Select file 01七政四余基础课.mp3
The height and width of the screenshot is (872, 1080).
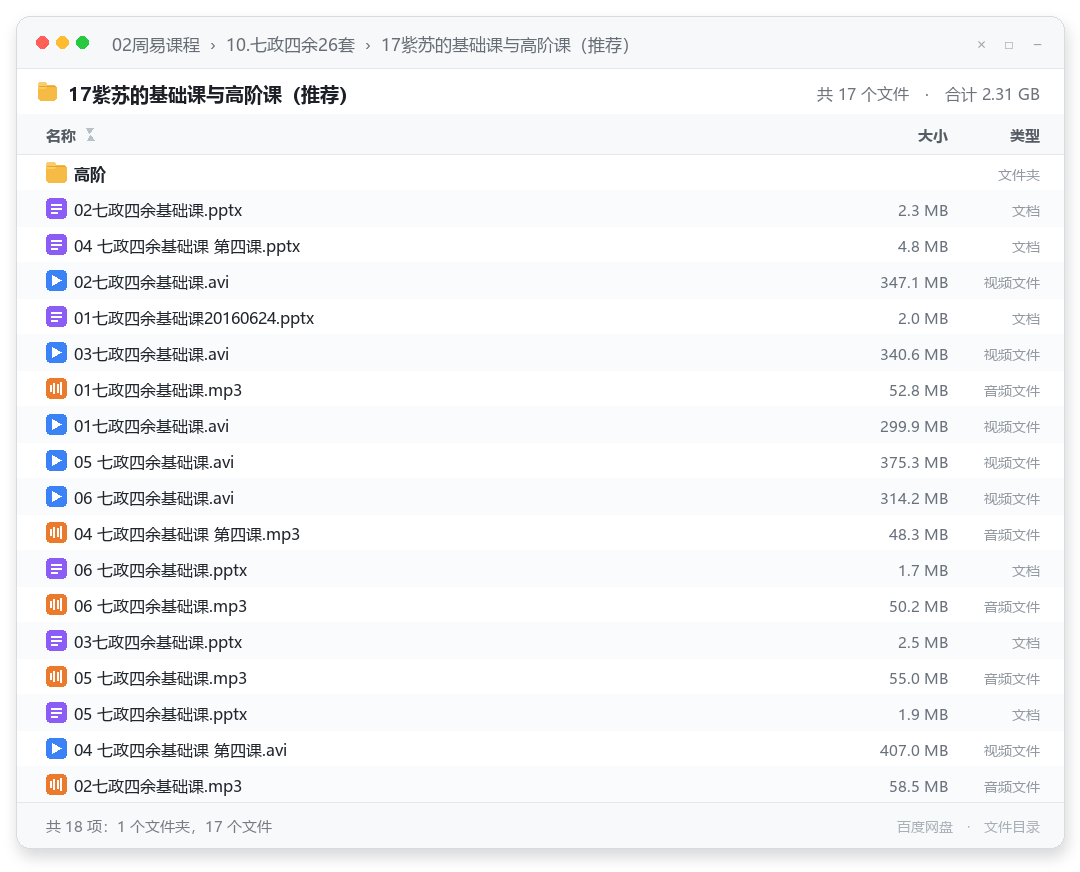[158, 391]
